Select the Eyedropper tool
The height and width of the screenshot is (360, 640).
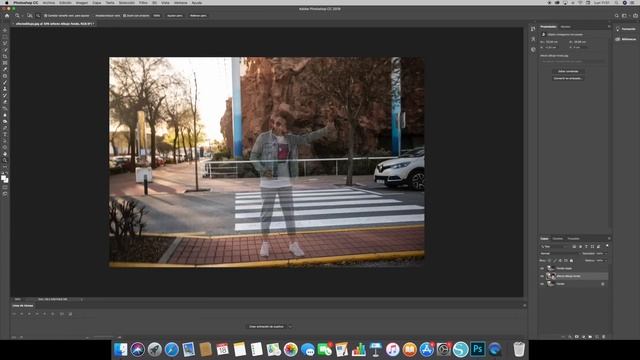click(x=5, y=69)
